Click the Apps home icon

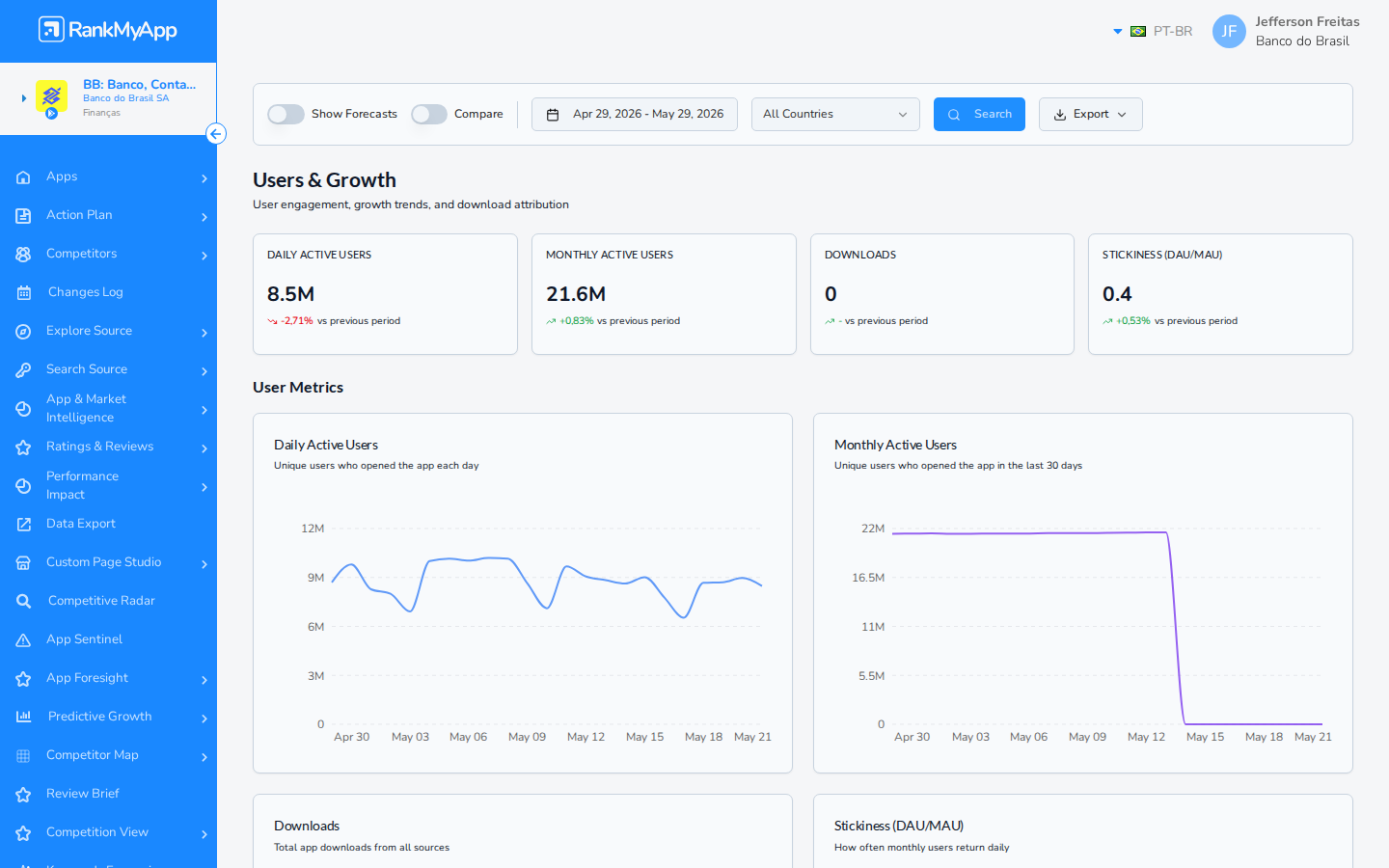coord(23,176)
